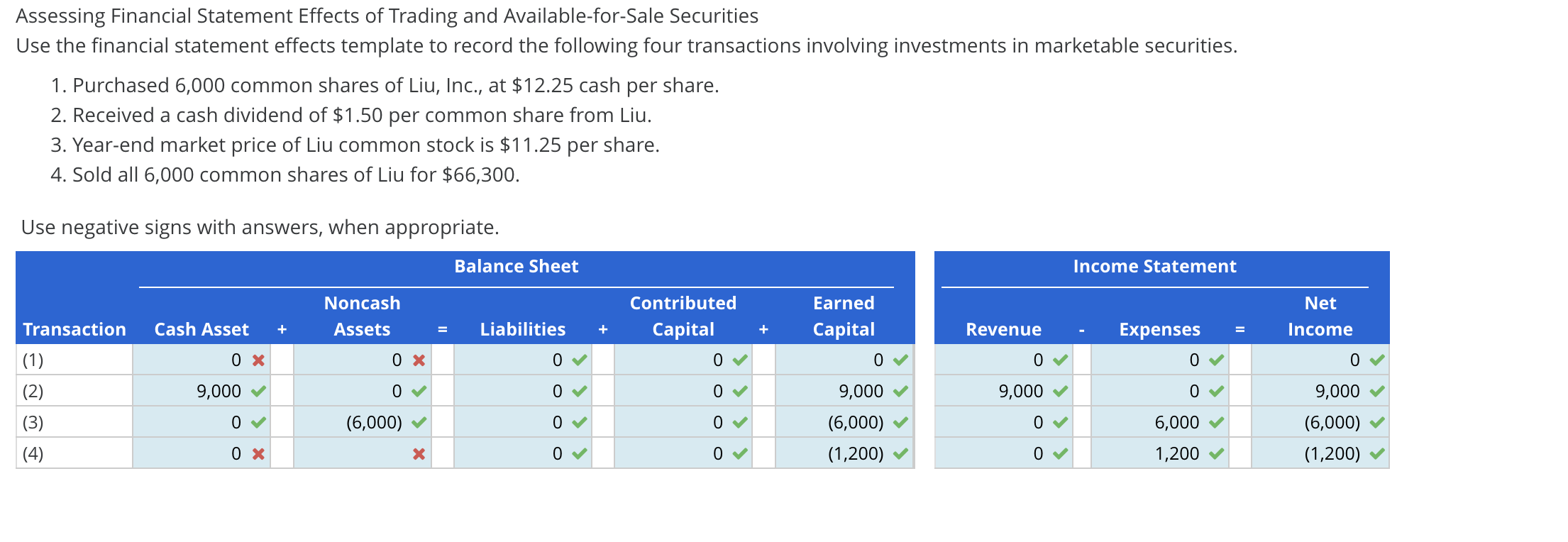Click green check beside transaction 3 Expenses
Screen dimensions: 1568x542
pos(1217,423)
